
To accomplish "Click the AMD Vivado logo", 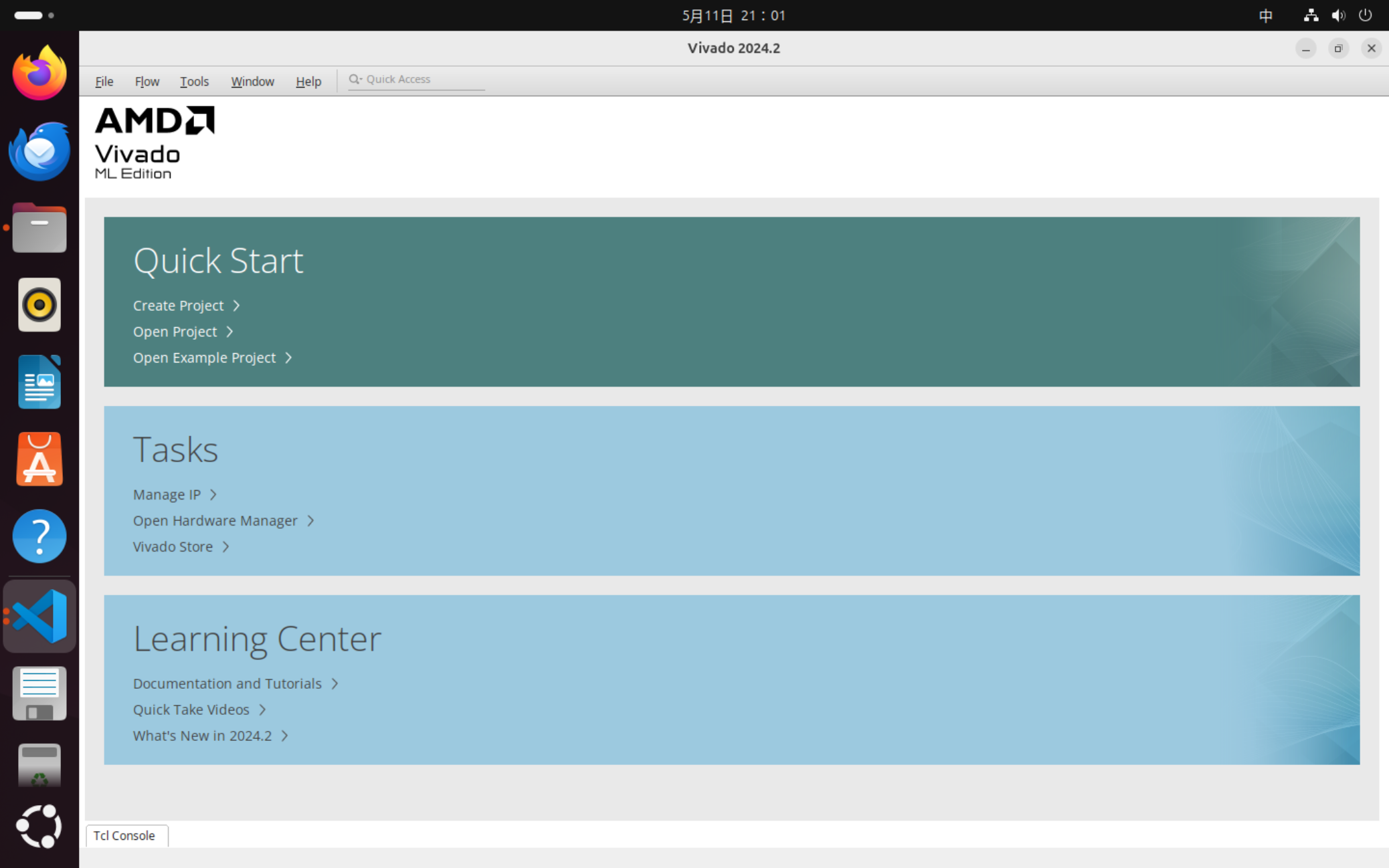I will pos(155,142).
